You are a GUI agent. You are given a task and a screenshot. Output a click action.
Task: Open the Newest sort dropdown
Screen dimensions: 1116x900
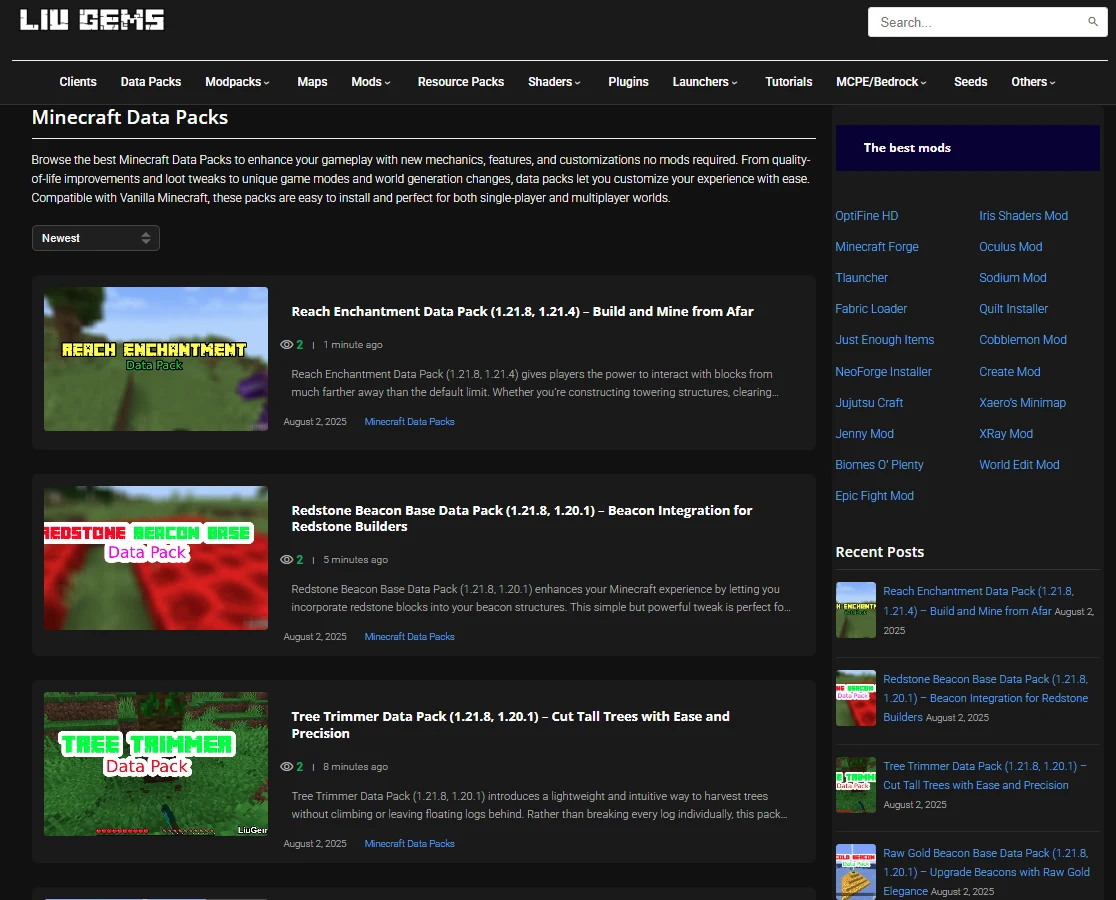point(95,238)
